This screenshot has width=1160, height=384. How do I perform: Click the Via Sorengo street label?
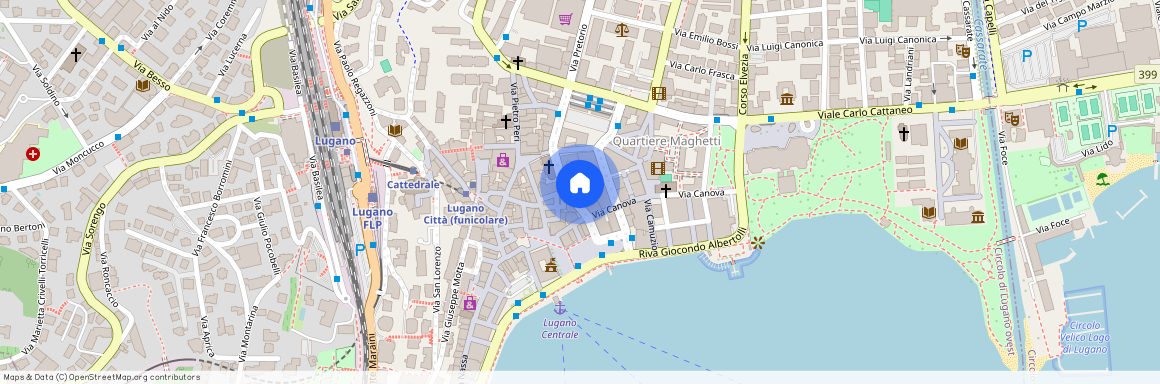pyautogui.click(x=94, y=229)
